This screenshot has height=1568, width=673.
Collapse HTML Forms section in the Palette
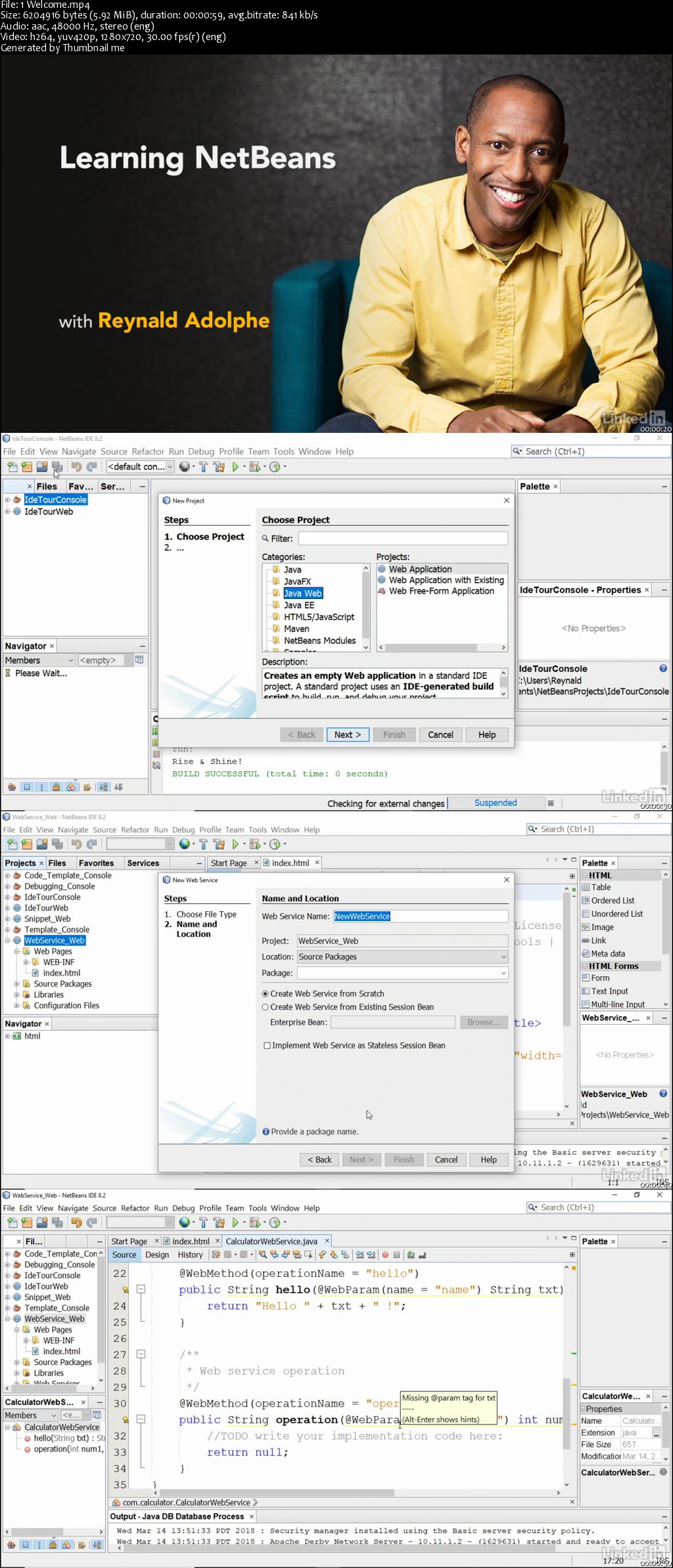pos(584,966)
